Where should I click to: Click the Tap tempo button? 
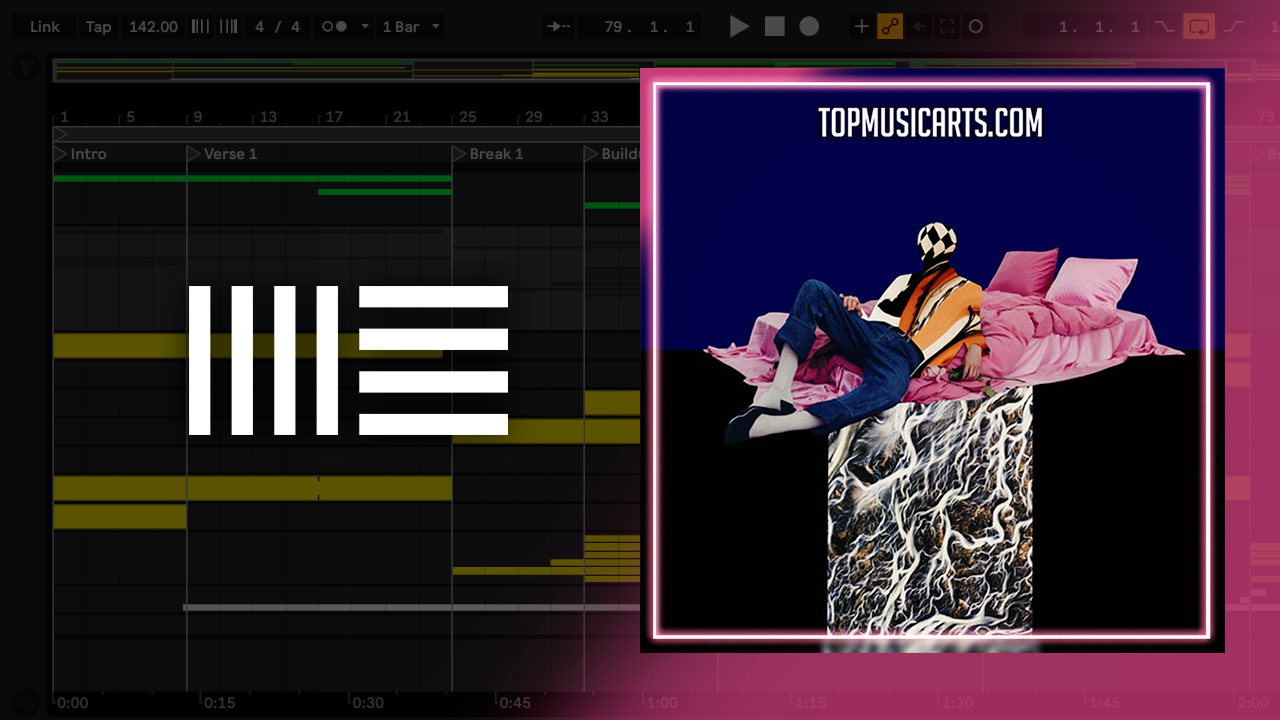pyautogui.click(x=98, y=27)
